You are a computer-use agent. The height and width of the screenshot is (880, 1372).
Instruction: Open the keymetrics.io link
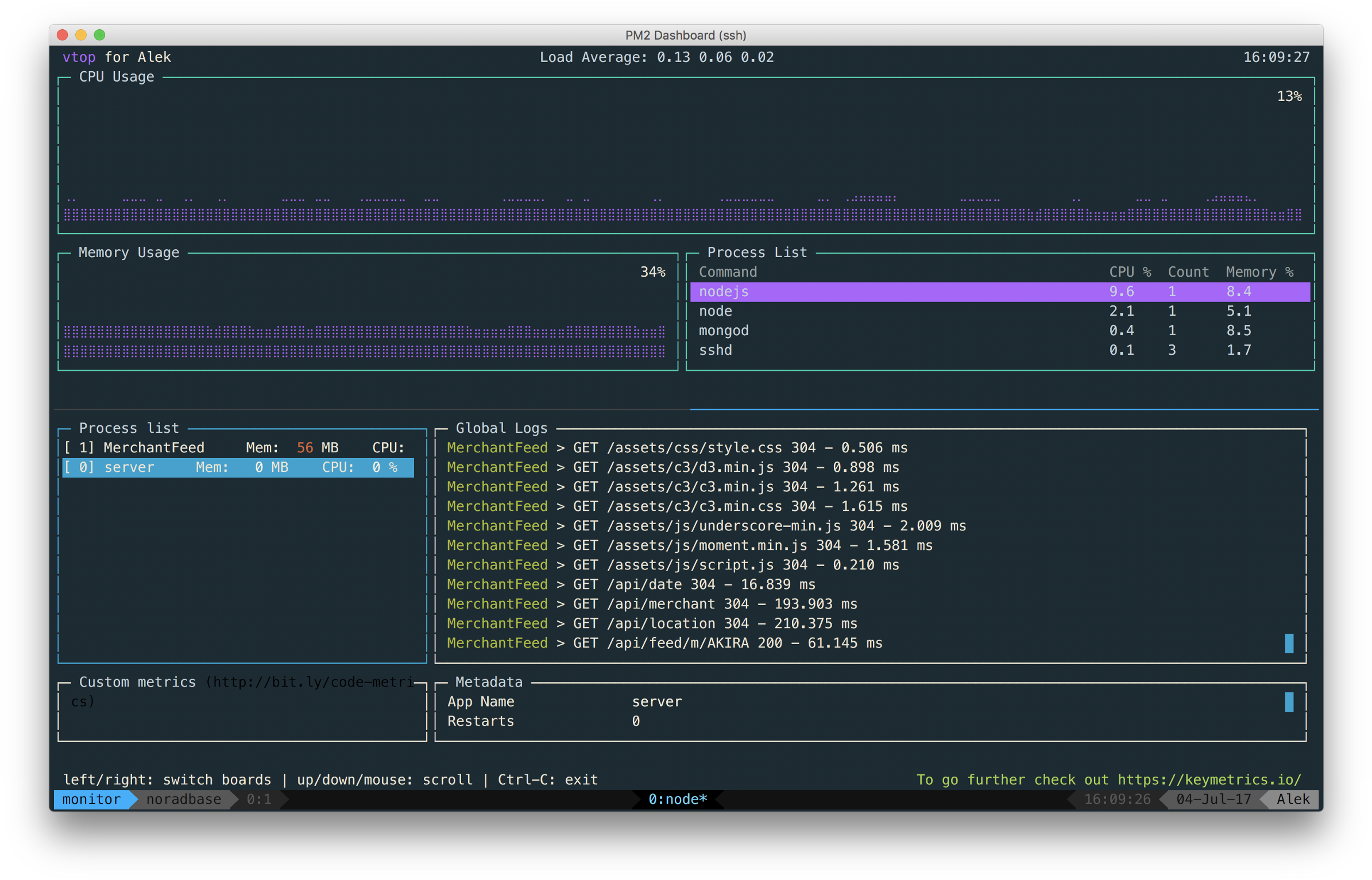pos(1209,780)
